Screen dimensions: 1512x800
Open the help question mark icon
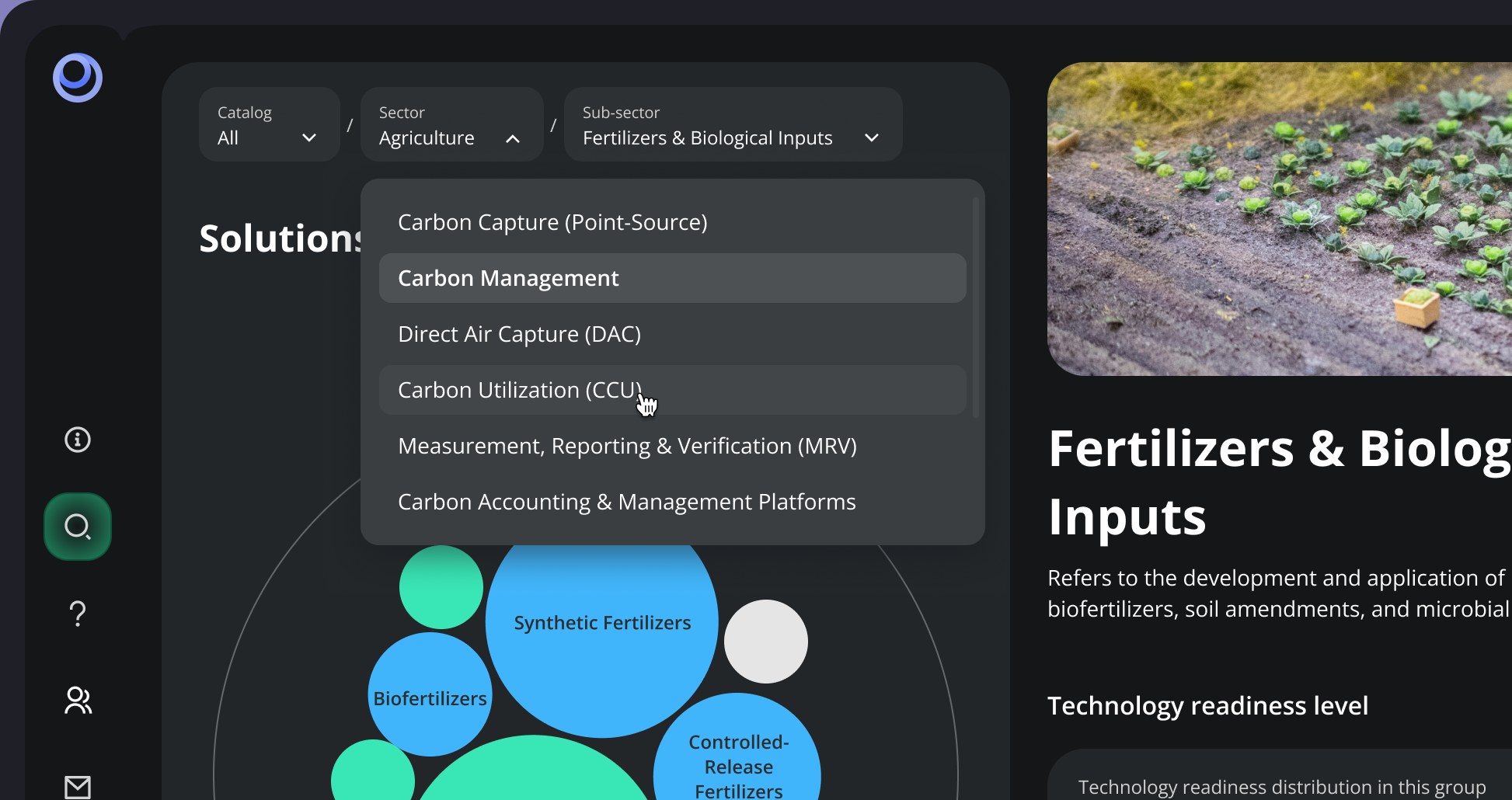(x=78, y=614)
